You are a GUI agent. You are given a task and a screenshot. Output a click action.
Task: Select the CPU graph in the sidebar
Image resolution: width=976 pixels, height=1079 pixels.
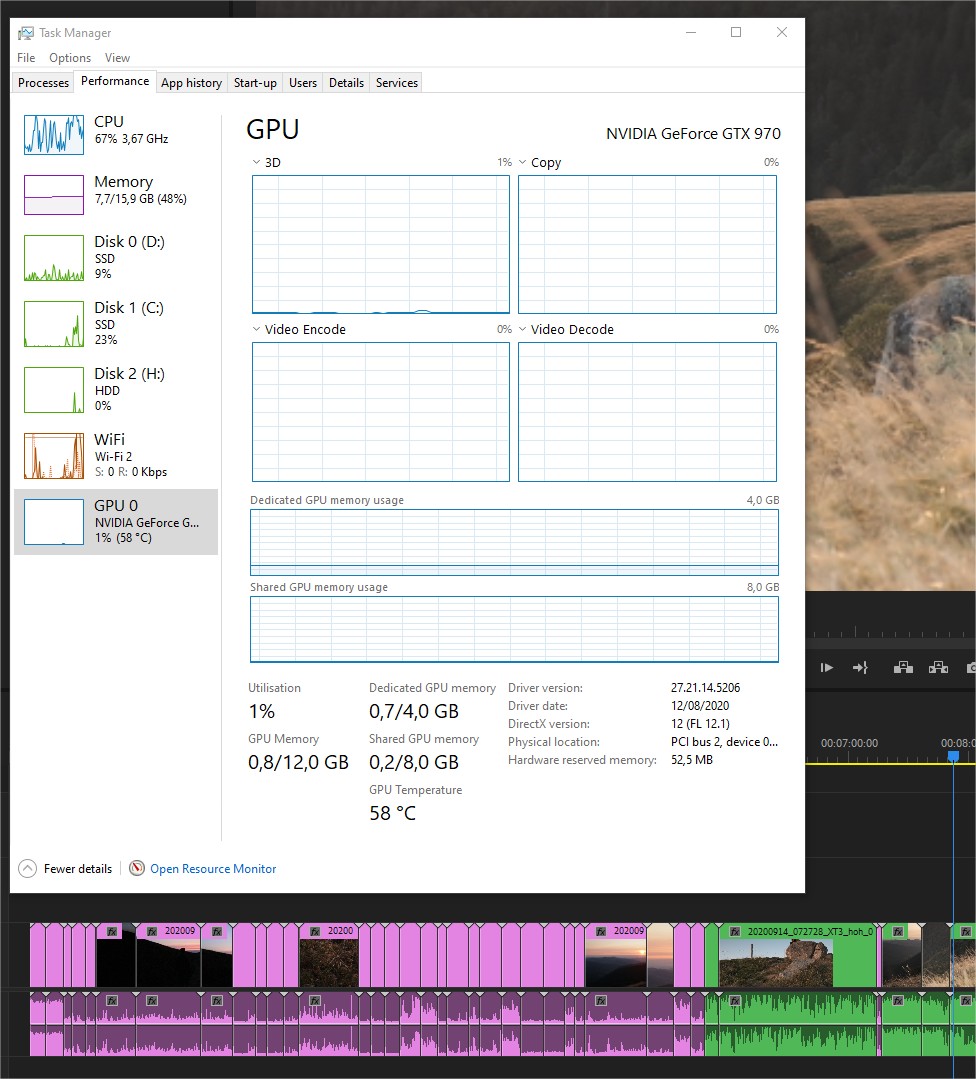click(x=54, y=133)
